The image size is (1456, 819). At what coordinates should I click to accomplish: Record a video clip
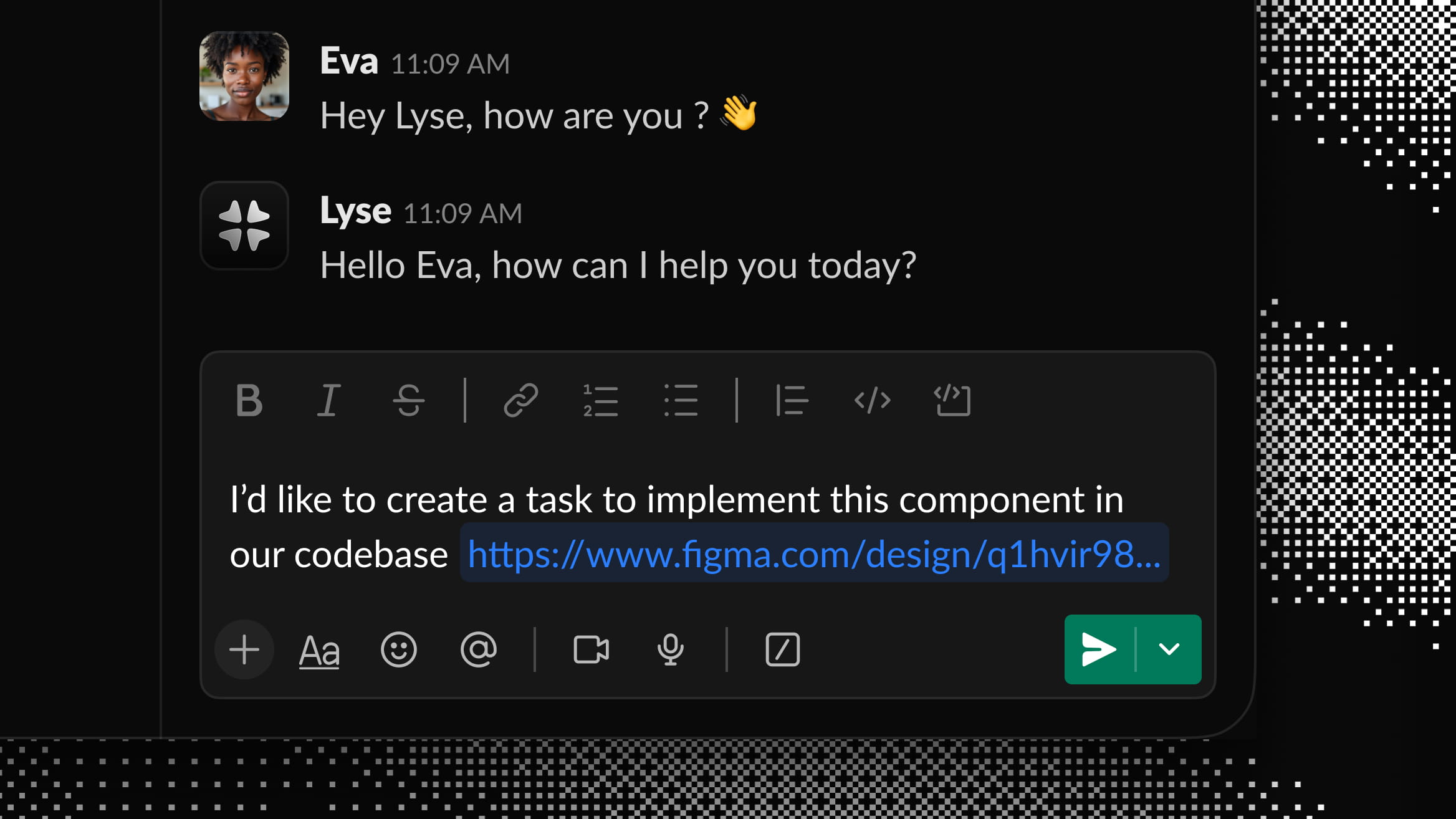pyautogui.click(x=591, y=649)
